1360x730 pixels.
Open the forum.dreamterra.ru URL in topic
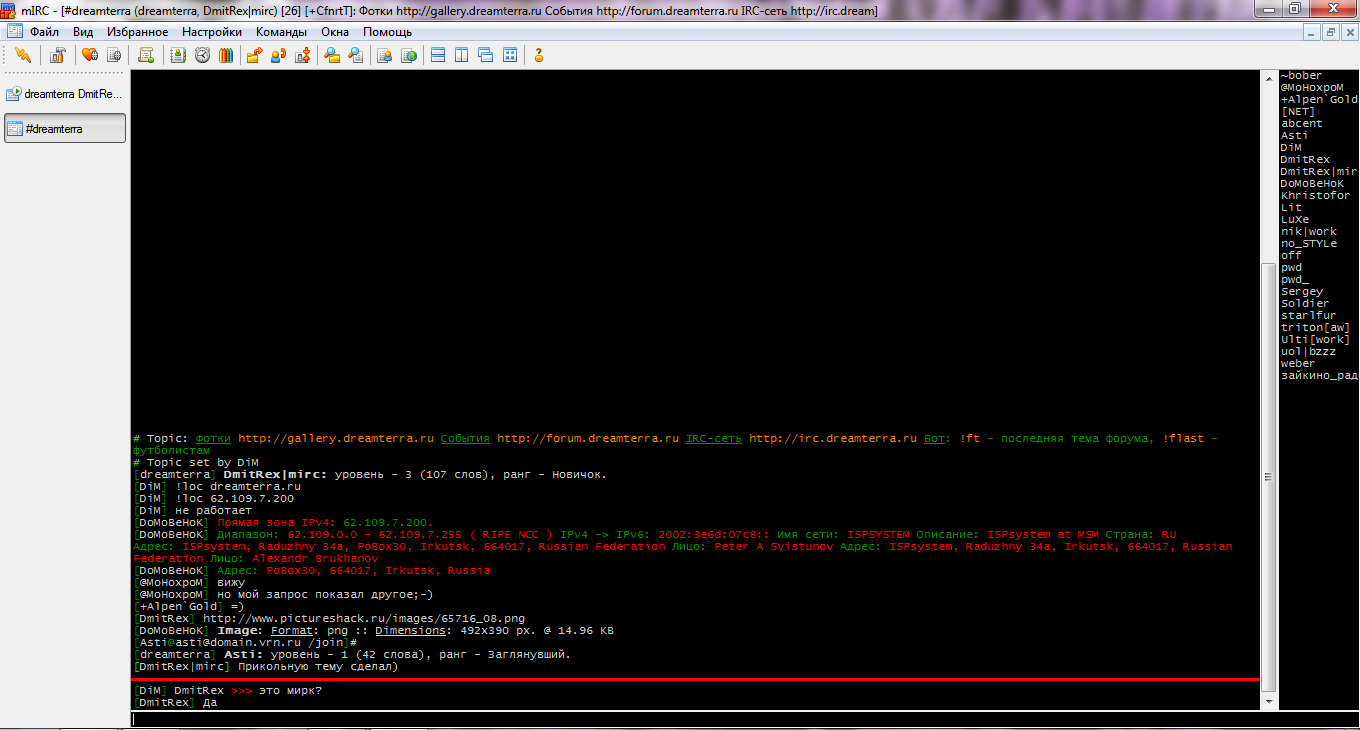click(x=588, y=439)
